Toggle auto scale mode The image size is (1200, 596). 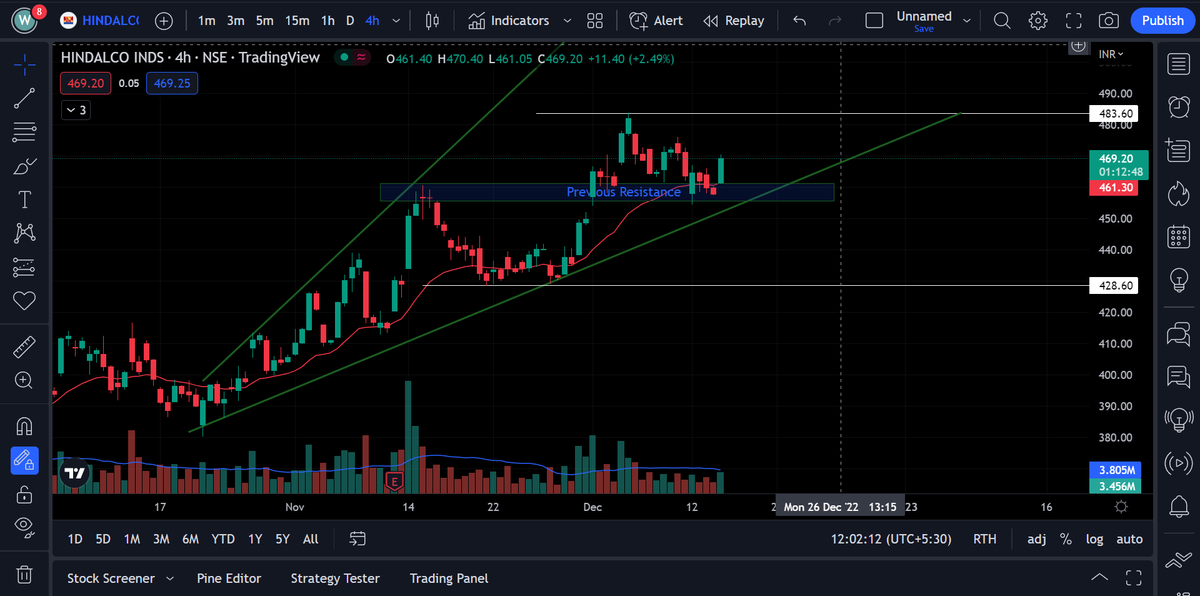[1129, 539]
